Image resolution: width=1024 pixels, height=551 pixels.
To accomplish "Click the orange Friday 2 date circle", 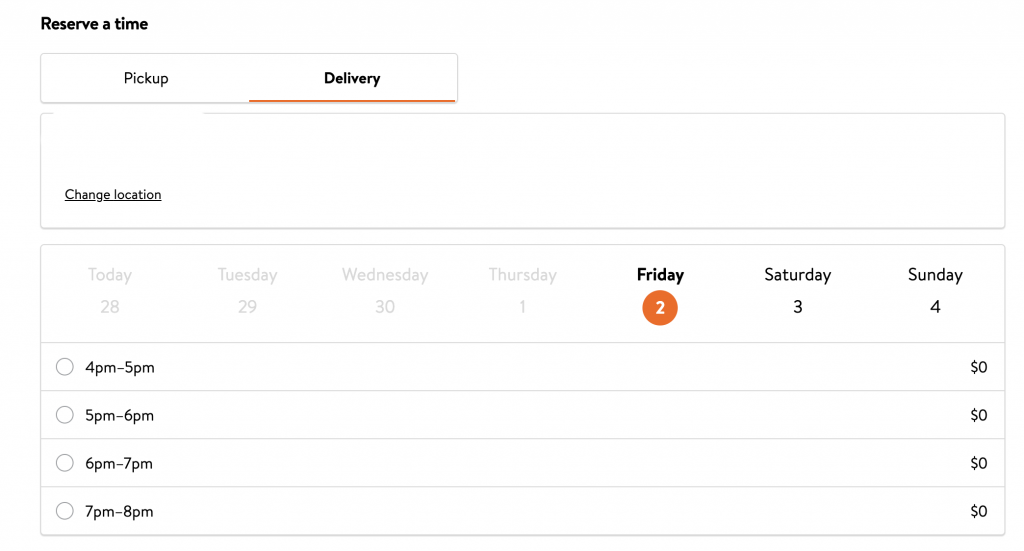I will click(x=660, y=307).
